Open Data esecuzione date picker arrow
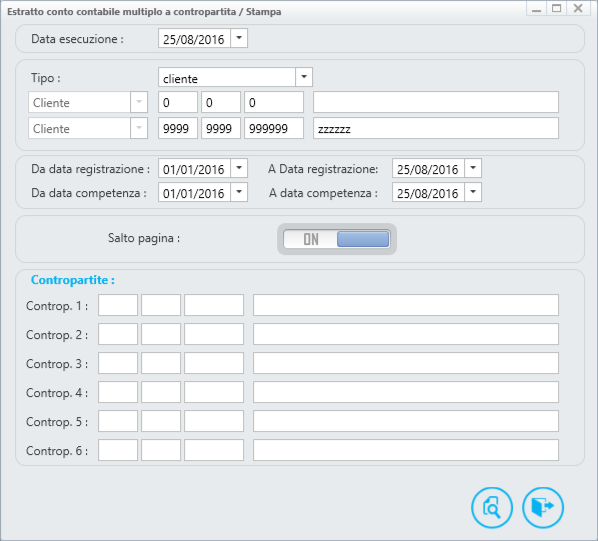598x541 pixels. tap(239, 38)
